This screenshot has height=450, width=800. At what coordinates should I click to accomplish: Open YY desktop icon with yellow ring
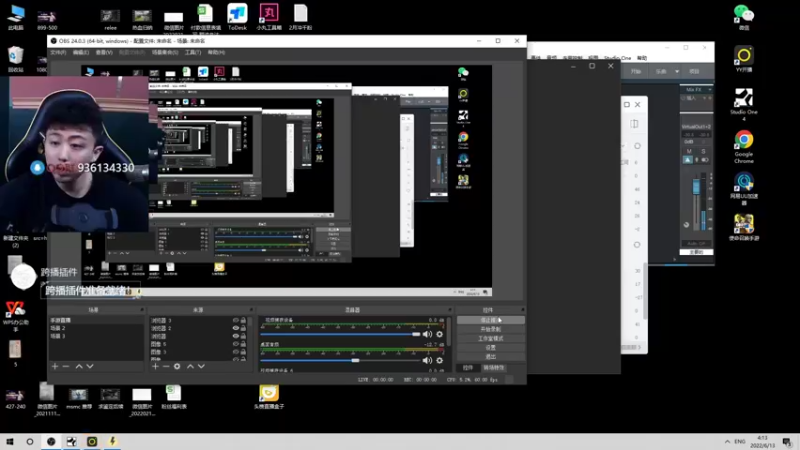pyautogui.click(x=744, y=59)
